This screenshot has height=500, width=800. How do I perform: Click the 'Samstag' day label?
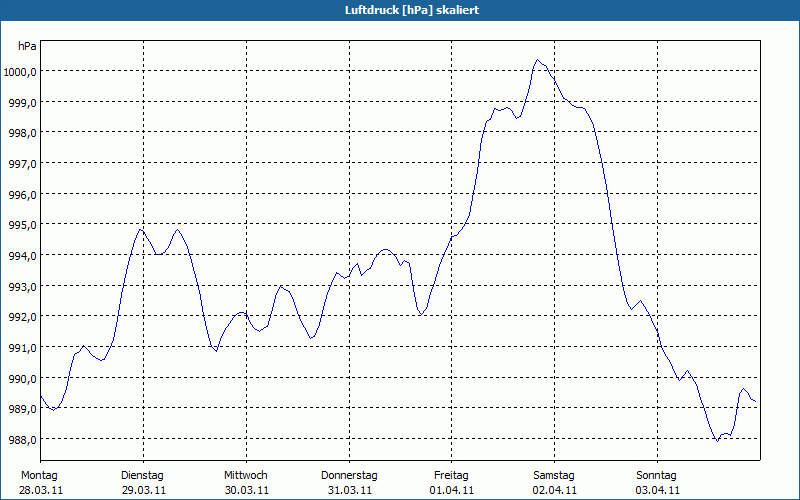point(554,476)
